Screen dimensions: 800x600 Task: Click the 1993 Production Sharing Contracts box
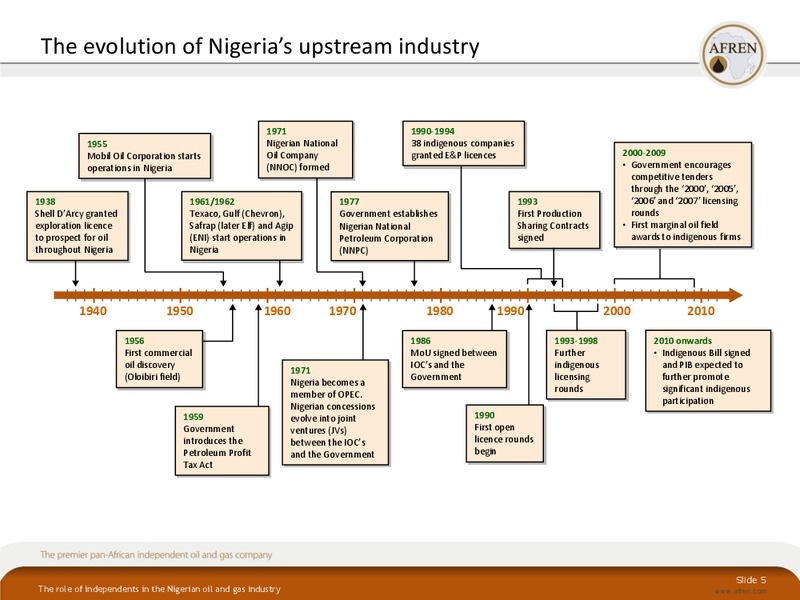554,220
